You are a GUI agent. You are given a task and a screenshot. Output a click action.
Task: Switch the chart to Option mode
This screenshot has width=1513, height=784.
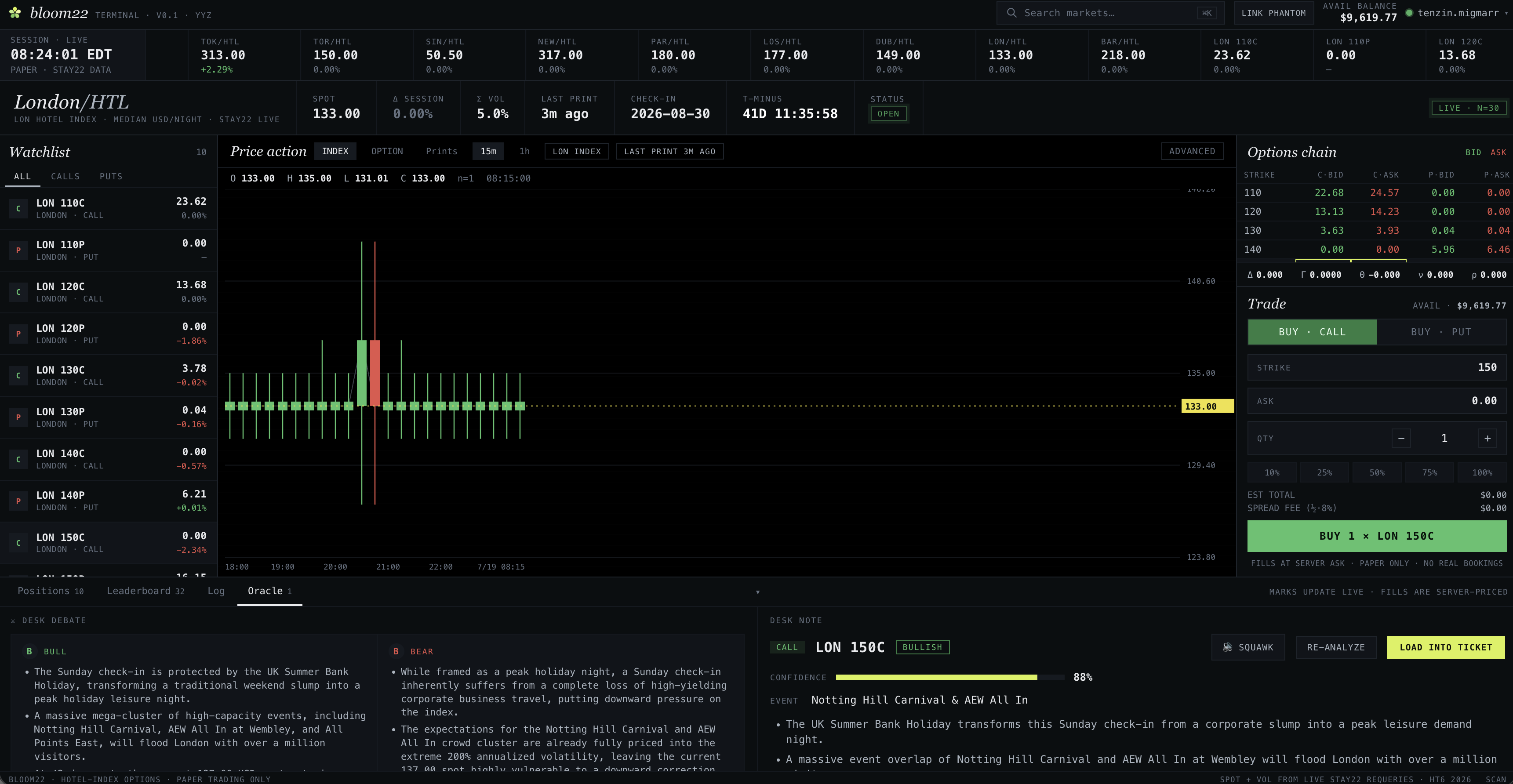pyautogui.click(x=387, y=152)
